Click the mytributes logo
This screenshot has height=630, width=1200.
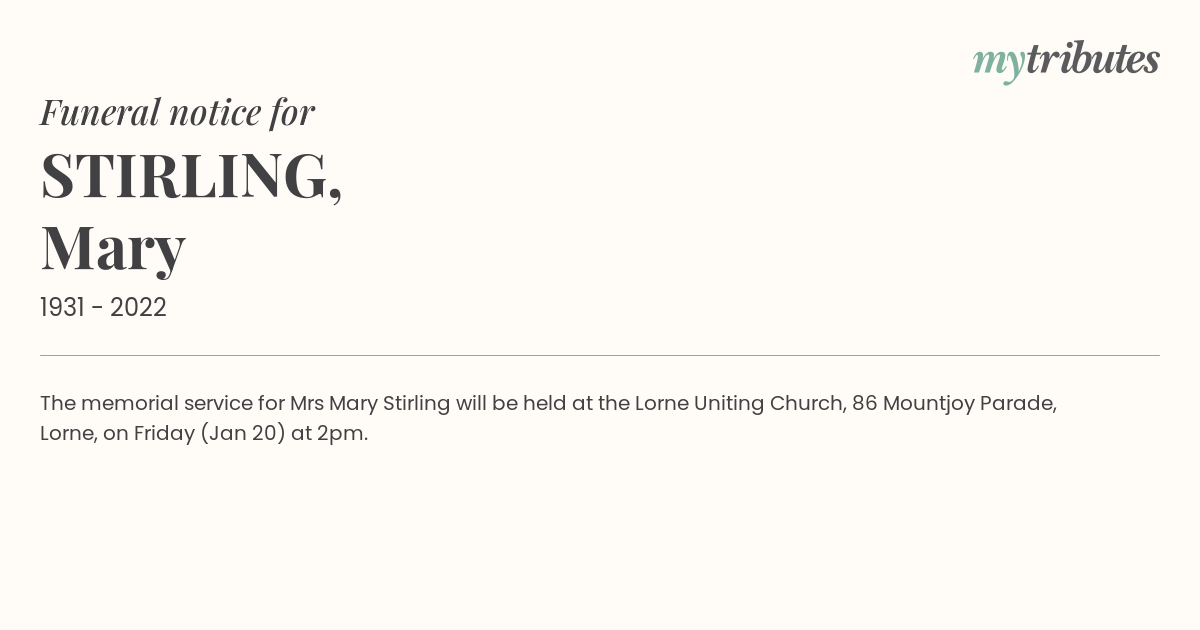coord(1066,61)
